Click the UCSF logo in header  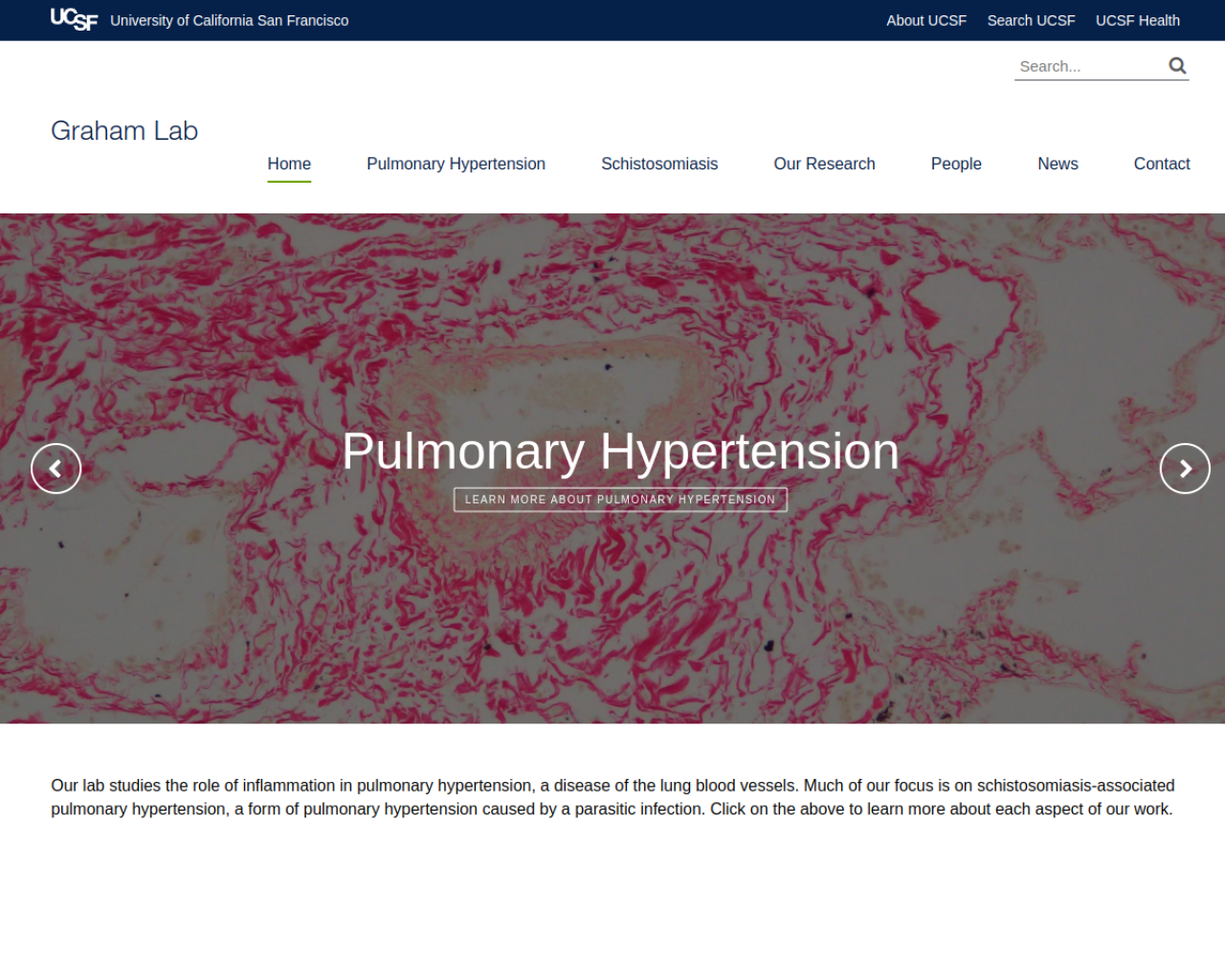[x=74, y=20]
